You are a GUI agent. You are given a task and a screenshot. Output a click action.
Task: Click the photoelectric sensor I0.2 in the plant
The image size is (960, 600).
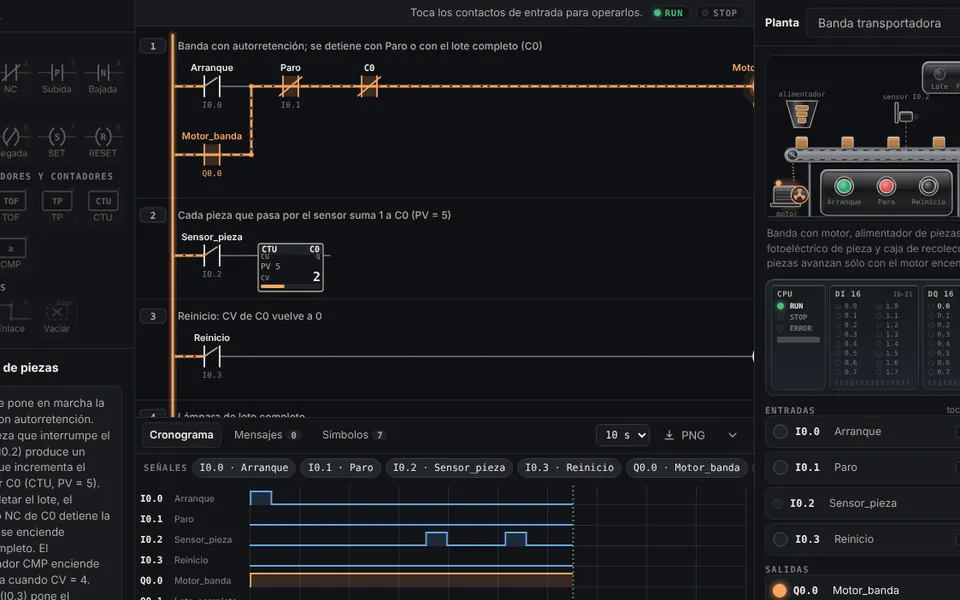pyautogui.click(x=903, y=114)
